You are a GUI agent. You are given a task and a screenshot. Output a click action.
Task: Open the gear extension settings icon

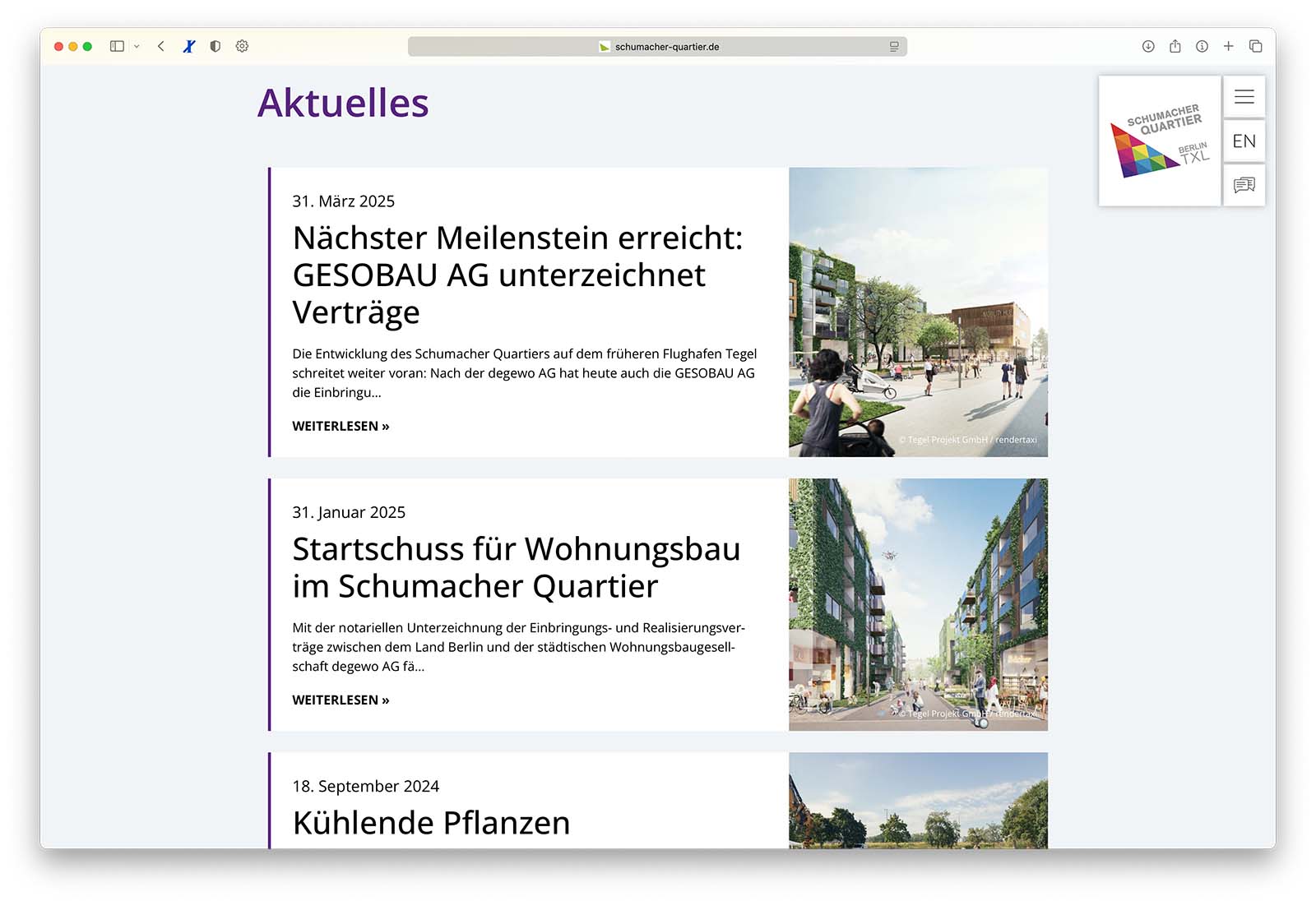point(242,46)
